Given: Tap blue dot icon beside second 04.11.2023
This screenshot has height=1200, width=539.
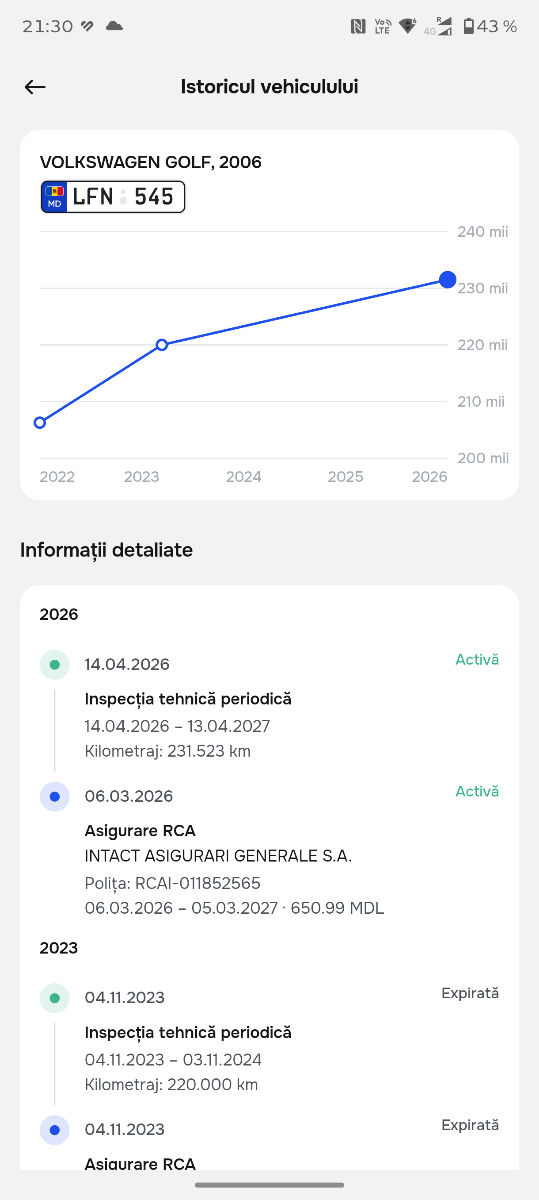Looking at the screenshot, I should click(x=54, y=1129).
